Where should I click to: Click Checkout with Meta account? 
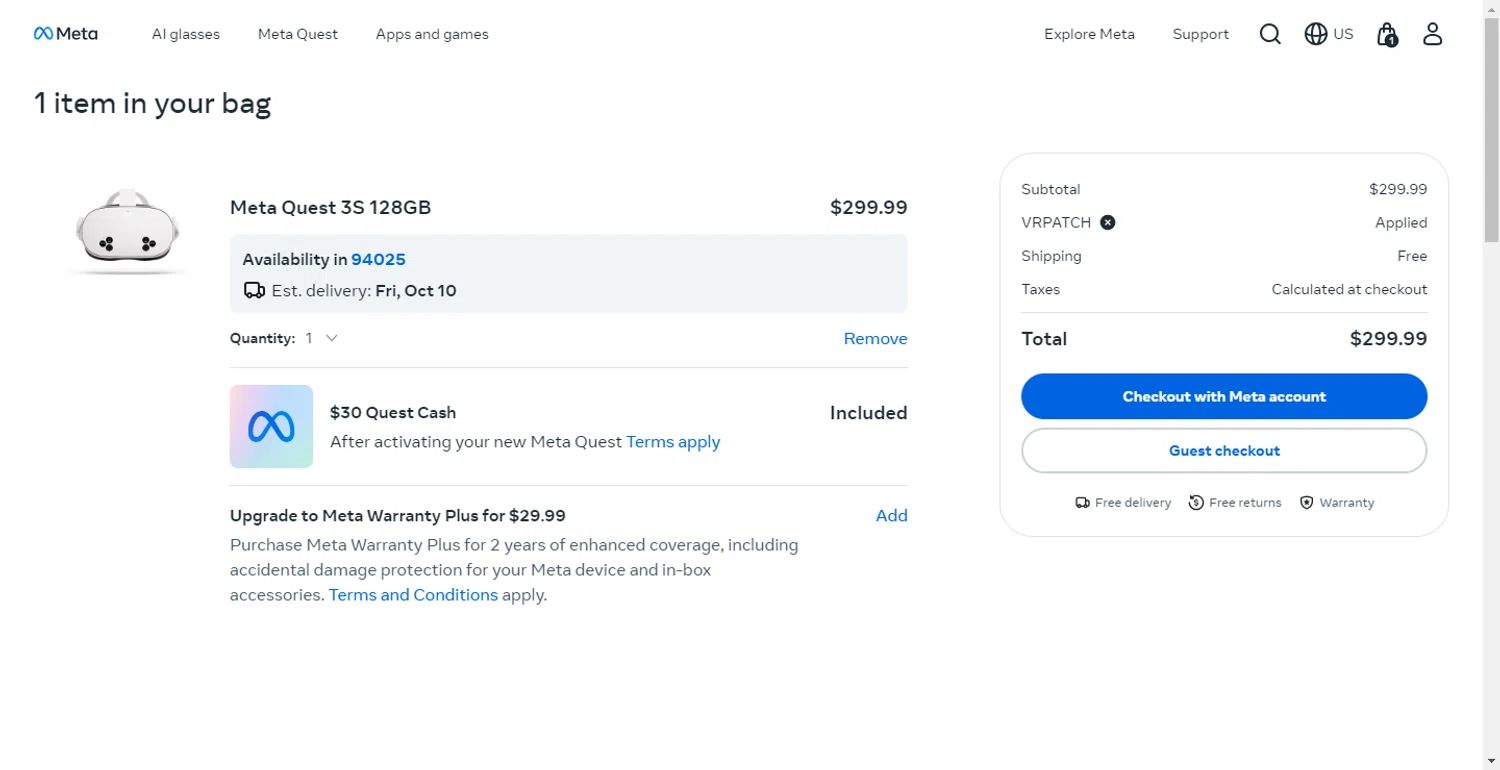(1224, 396)
